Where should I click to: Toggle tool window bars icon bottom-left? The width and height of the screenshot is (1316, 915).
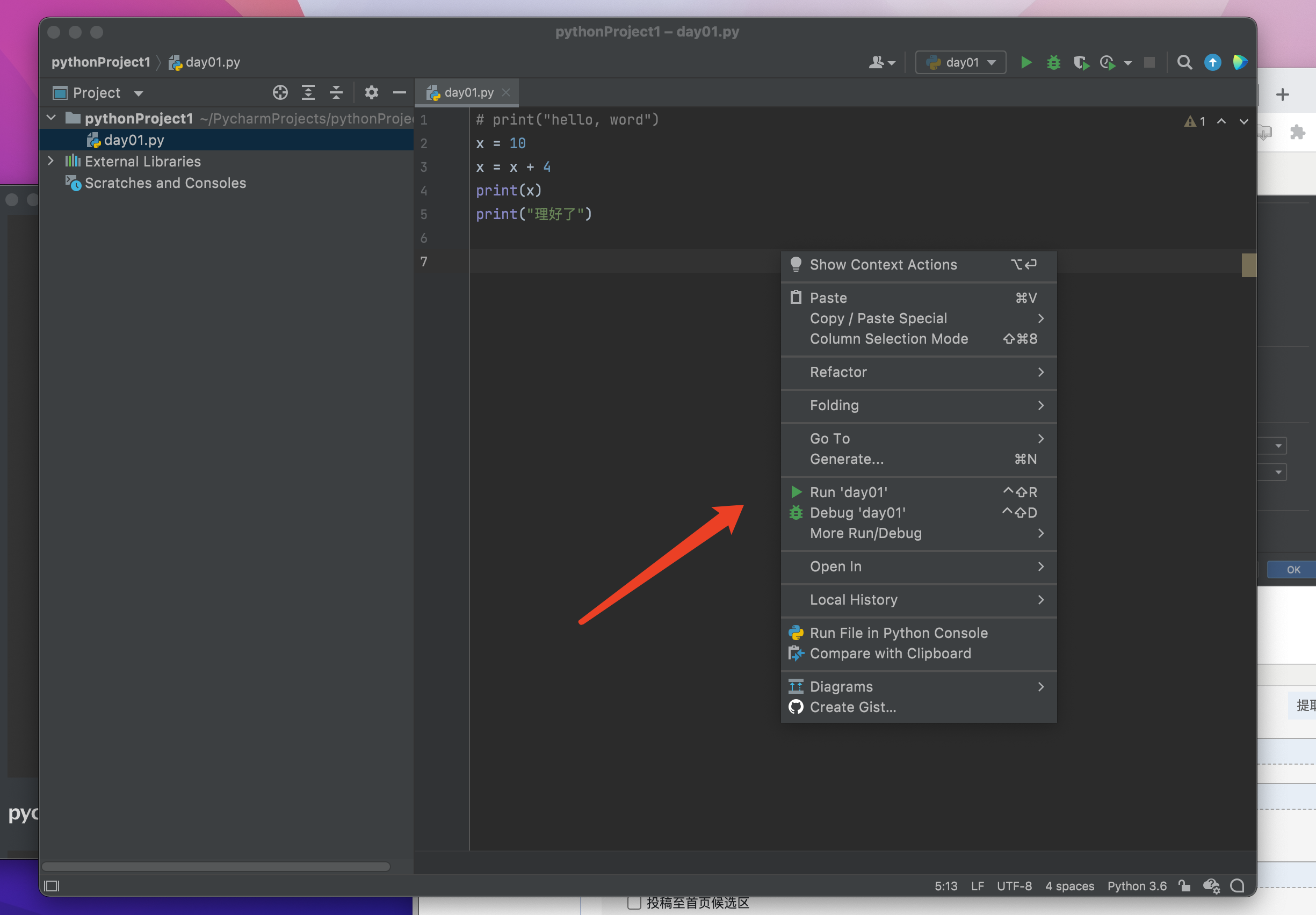[x=52, y=886]
